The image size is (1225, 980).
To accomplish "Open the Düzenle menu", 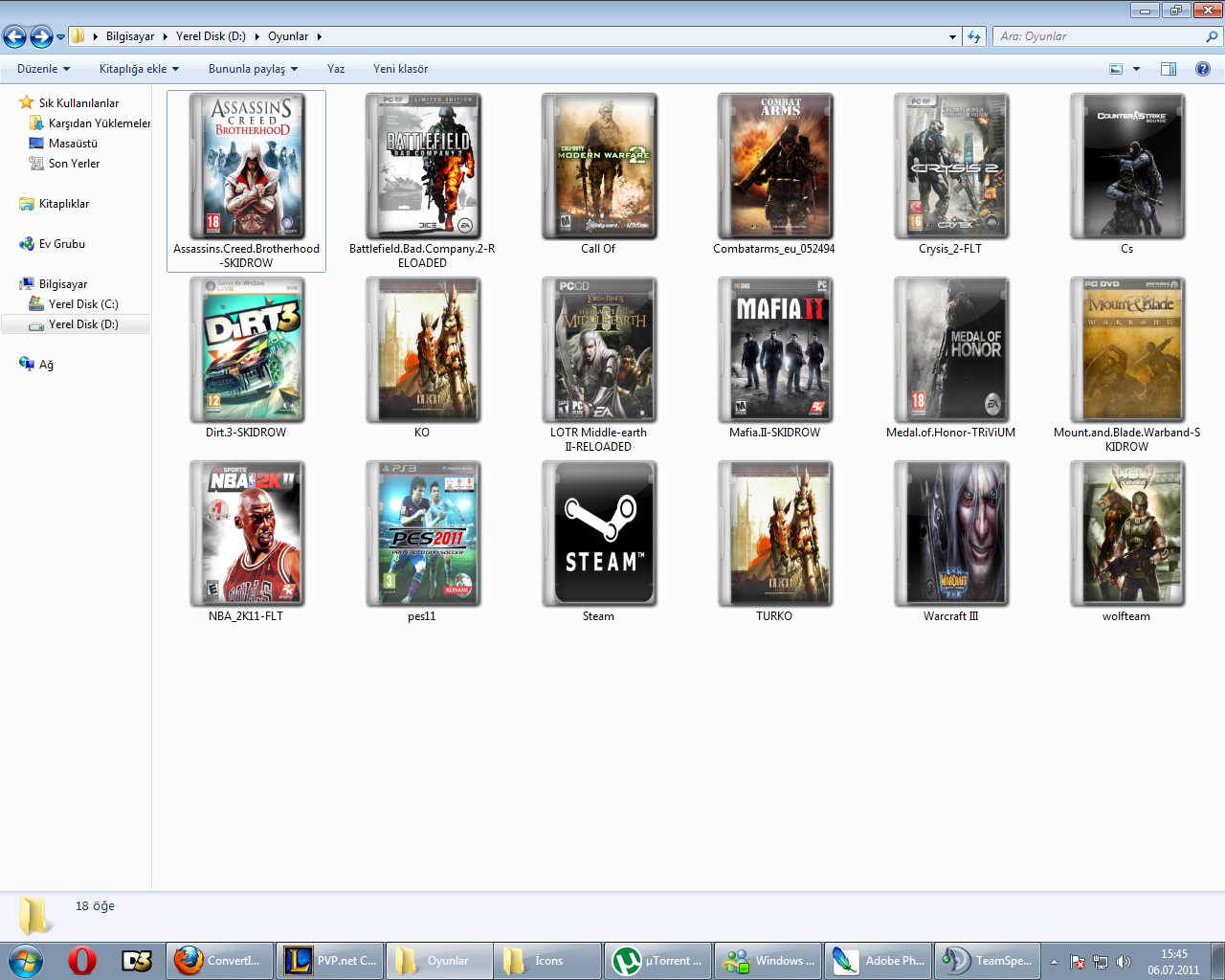I will pos(43,69).
